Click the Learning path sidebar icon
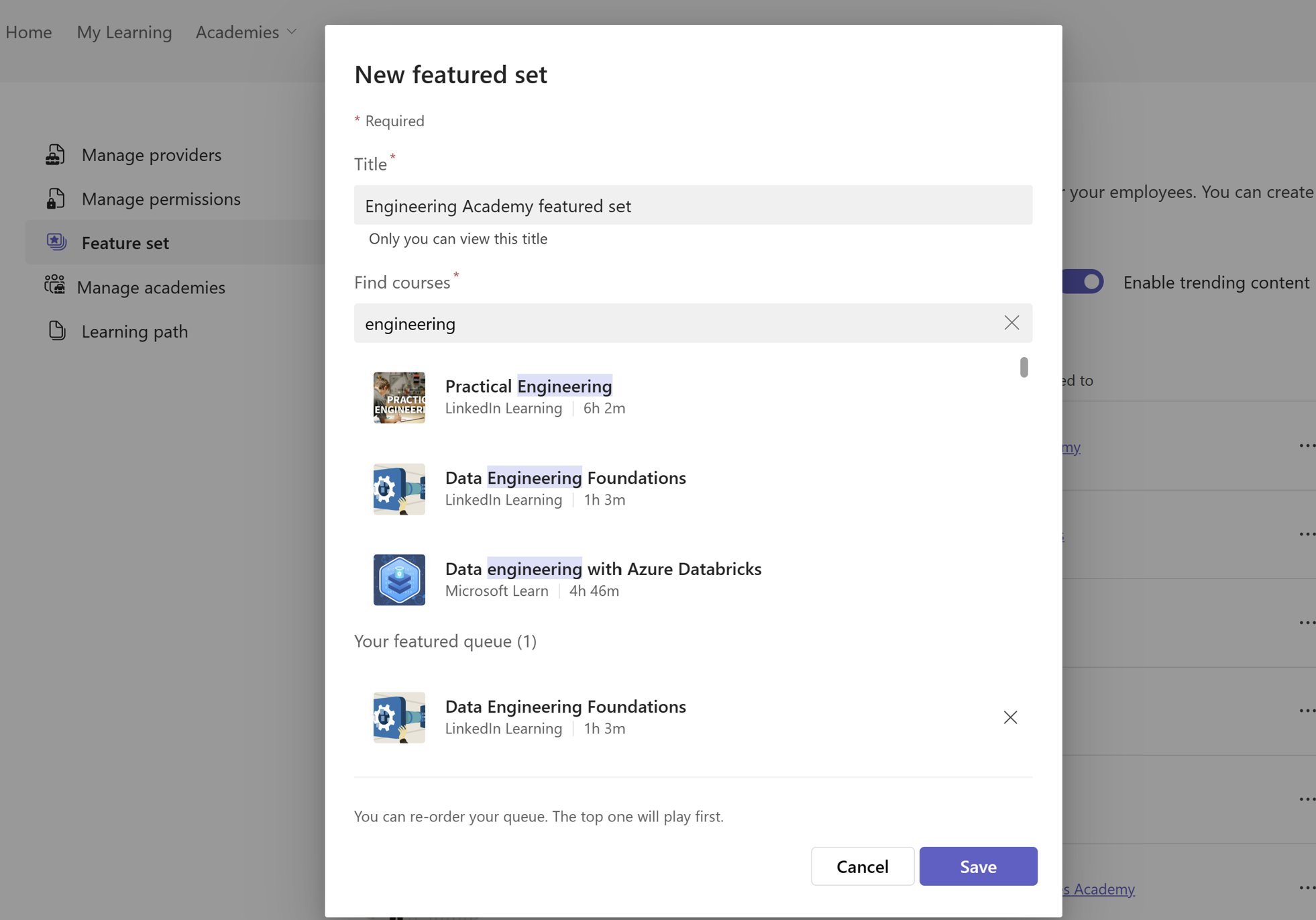This screenshot has height=920, width=1316. point(55,331)
